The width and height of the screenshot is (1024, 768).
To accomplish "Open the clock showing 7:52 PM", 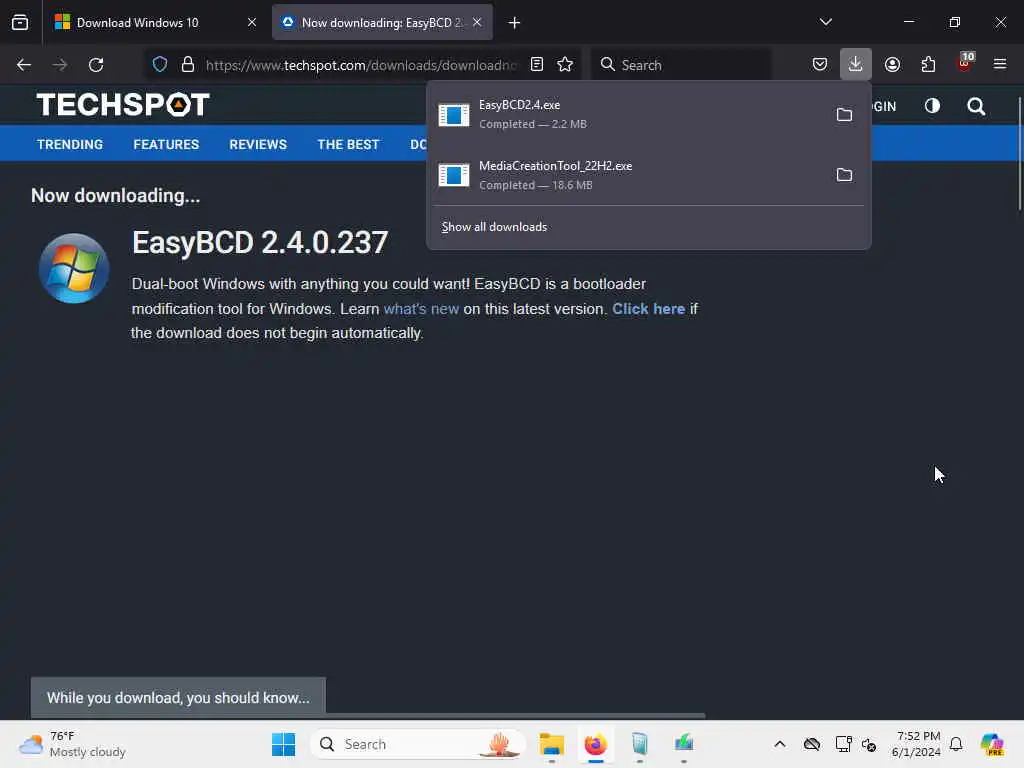I will (916, 744).
